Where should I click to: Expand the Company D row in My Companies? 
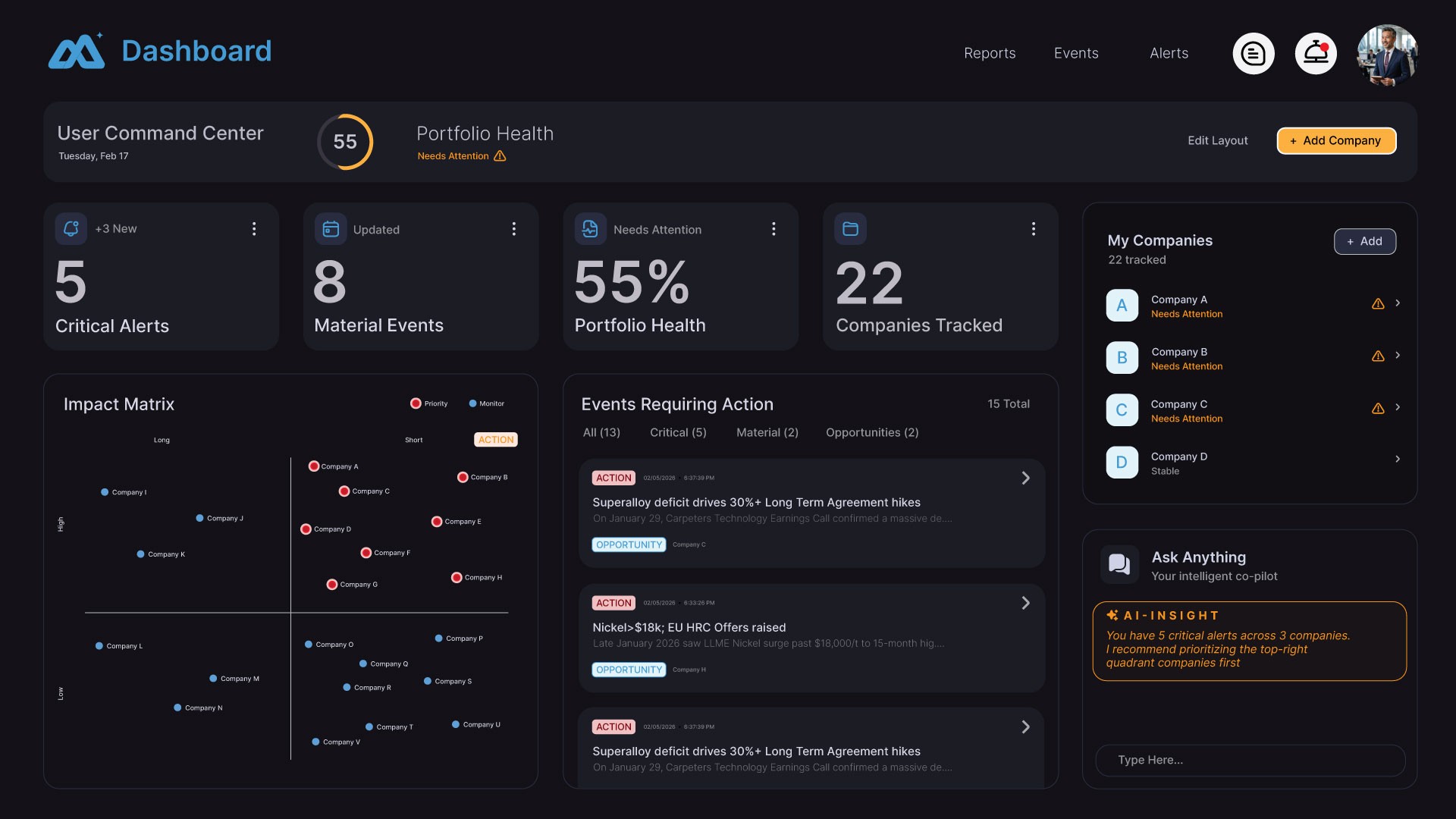click(x=1398, y=459)
